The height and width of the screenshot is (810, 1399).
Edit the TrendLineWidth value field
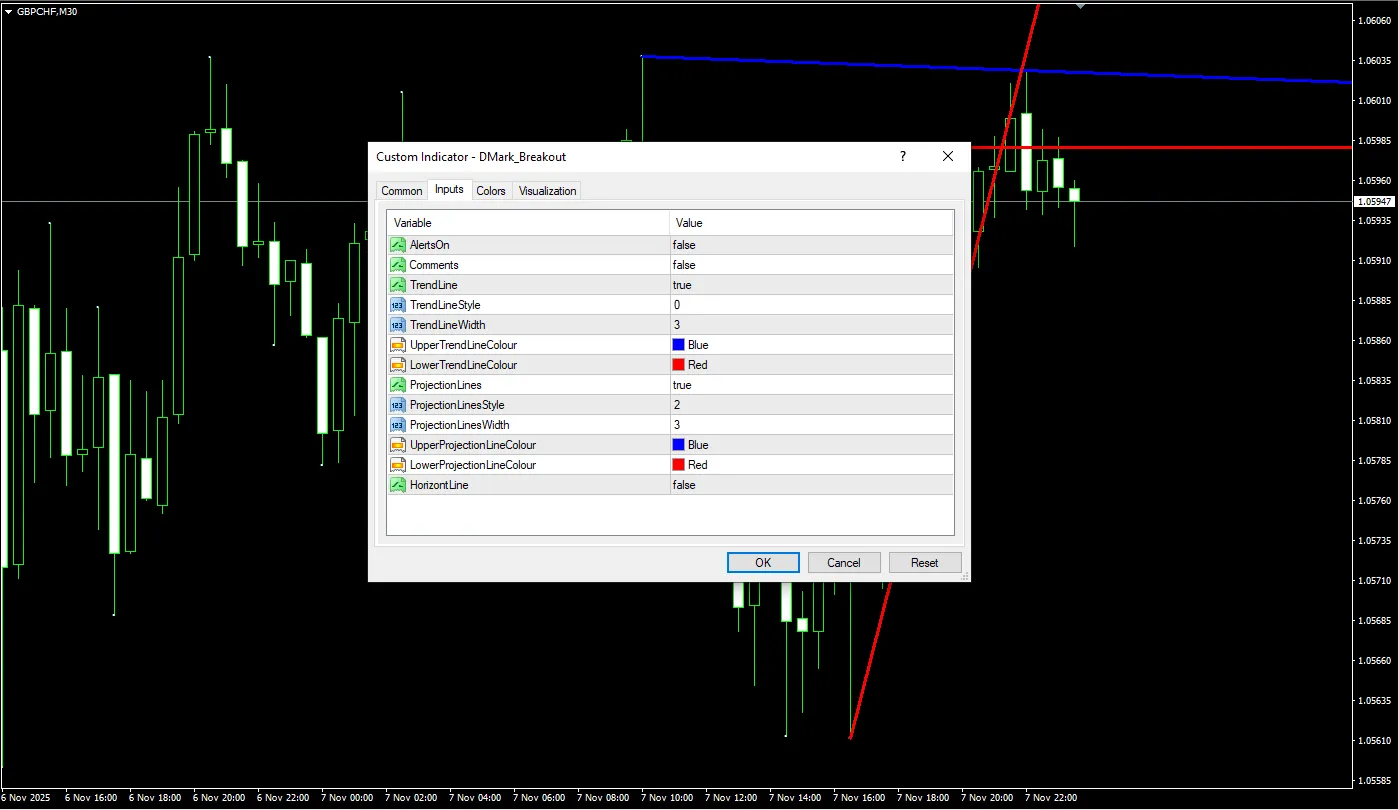pyautogui.click(x=810, y=325)
